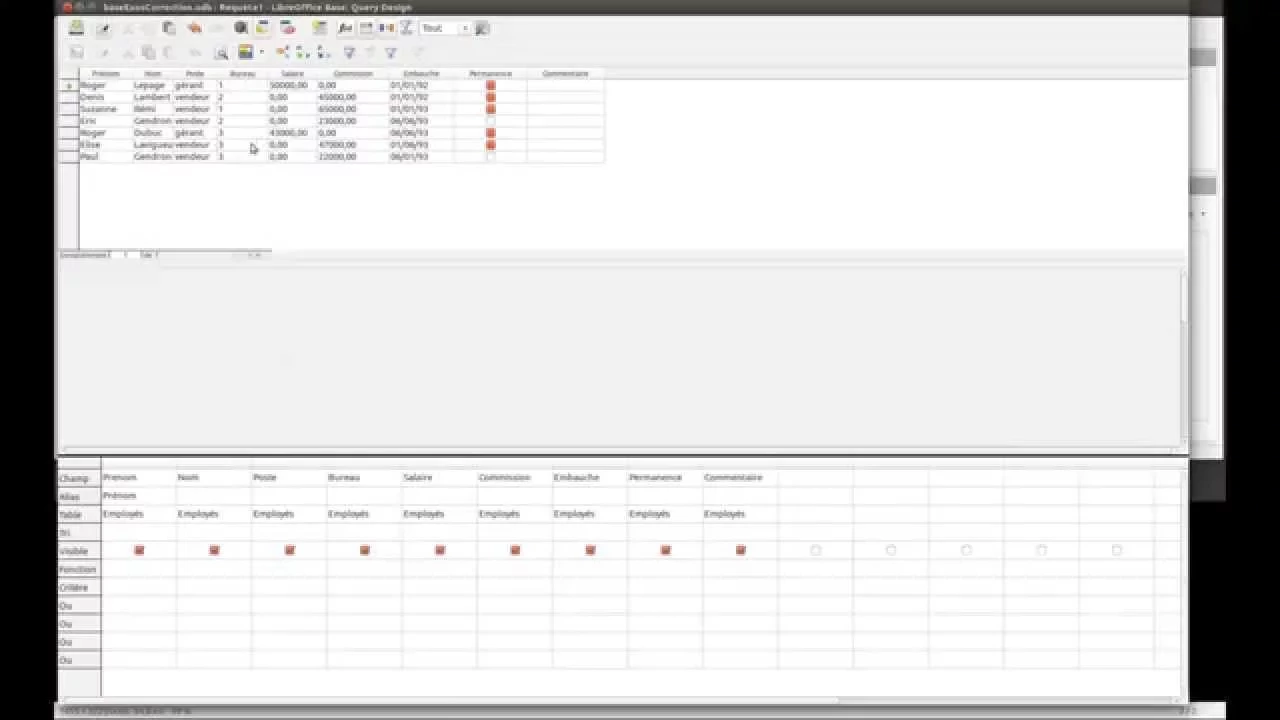Open the Add Tables icon
This screenshot has width=1280, height=720.
click(319, 28)
